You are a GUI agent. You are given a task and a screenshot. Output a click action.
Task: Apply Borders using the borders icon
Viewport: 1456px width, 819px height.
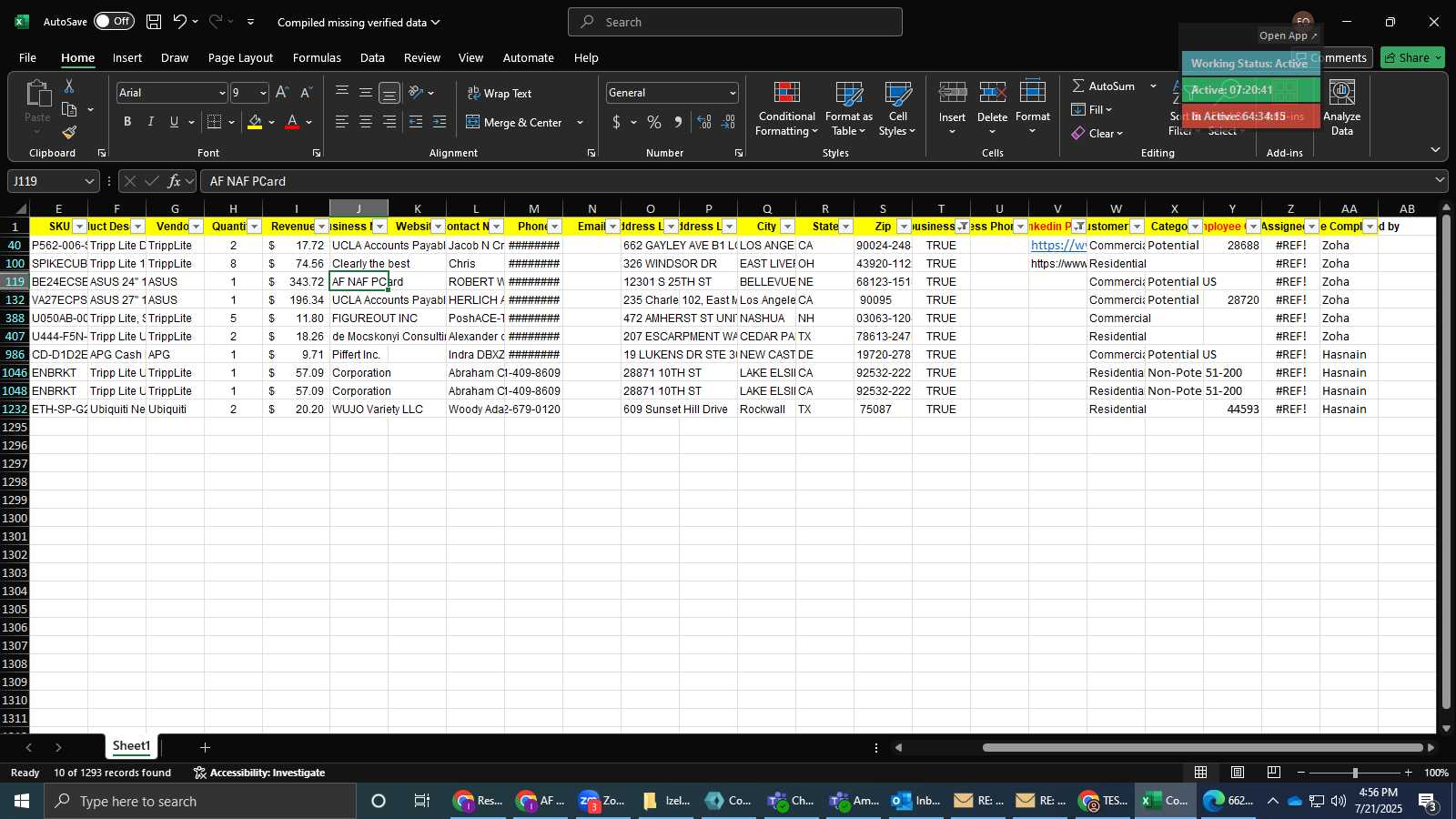215,122
